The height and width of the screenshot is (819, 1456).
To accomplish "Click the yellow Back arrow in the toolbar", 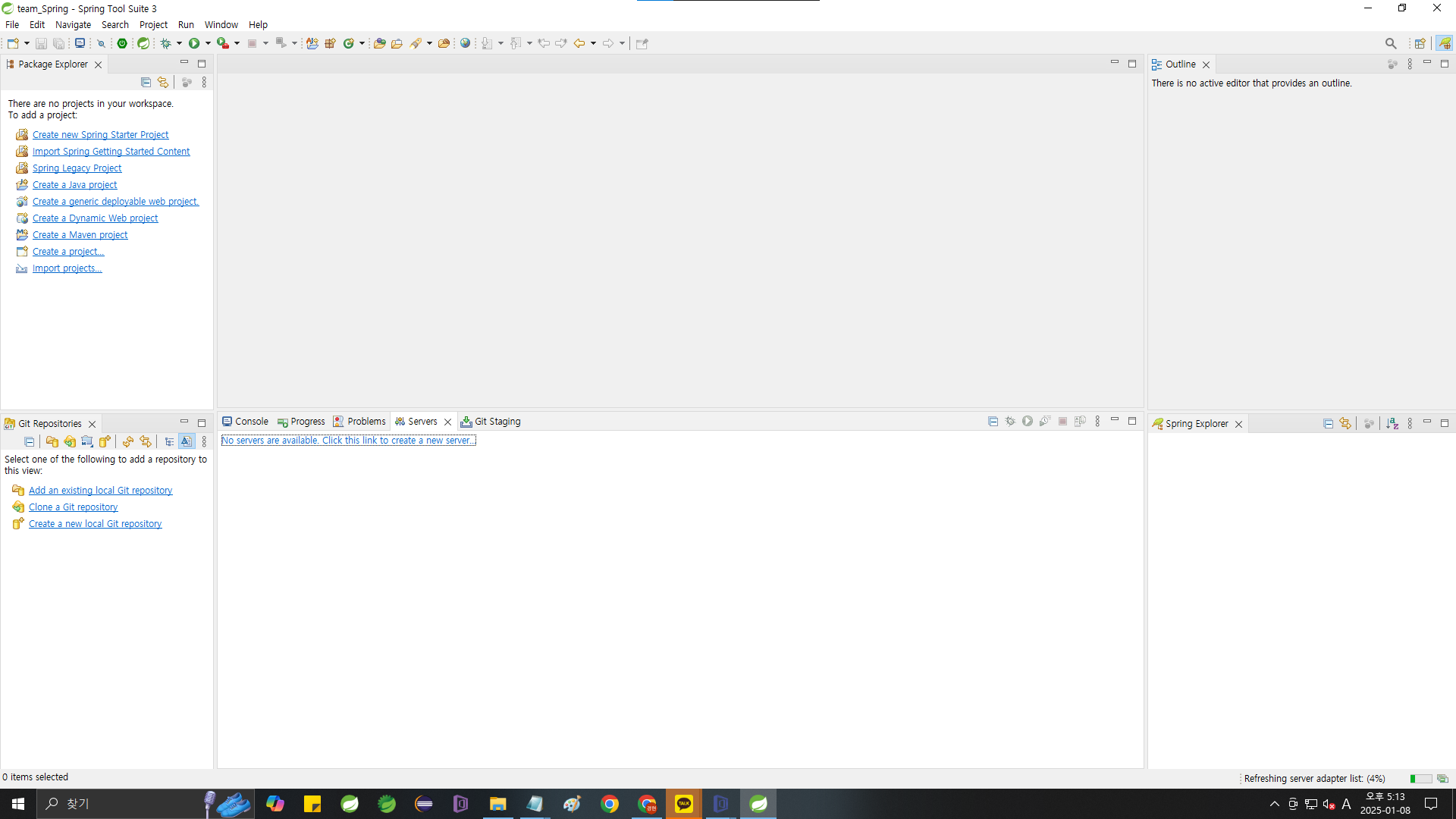I will [579, 43].
